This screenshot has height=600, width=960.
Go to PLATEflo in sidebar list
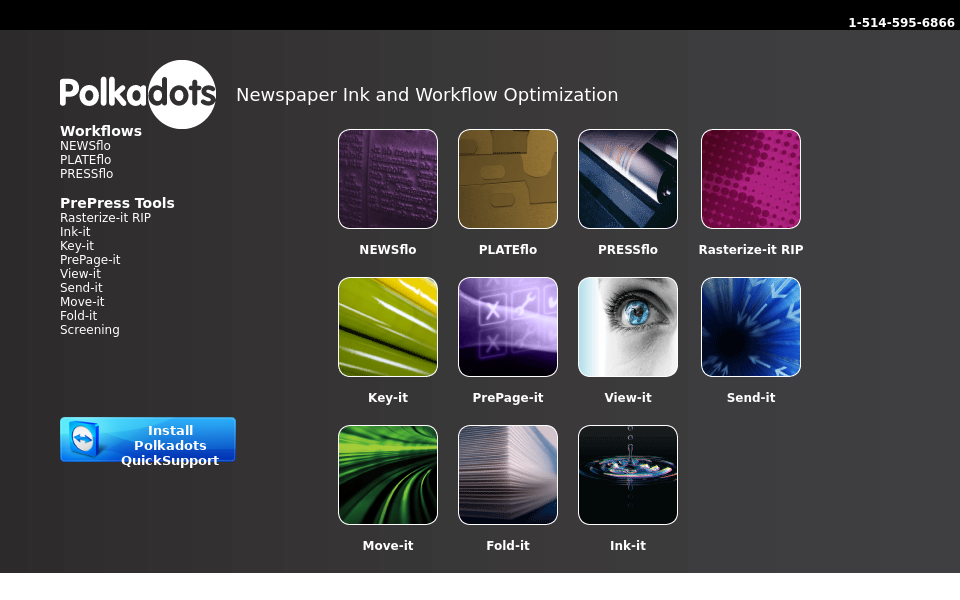[x=85, y=160]
